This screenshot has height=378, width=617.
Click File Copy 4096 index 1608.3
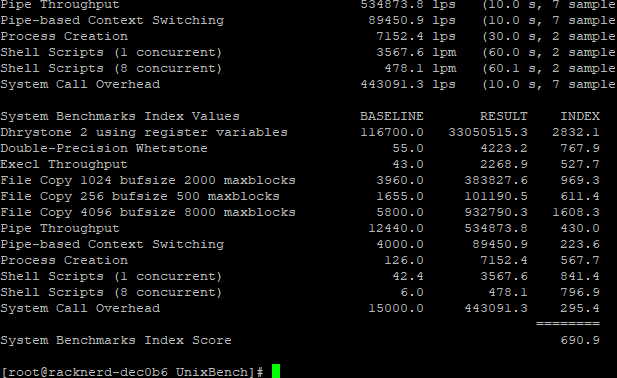tap(576, 212)
